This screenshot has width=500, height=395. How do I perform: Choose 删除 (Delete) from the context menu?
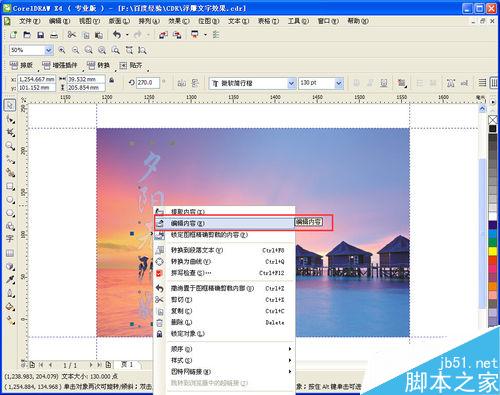tap(224, 322)
